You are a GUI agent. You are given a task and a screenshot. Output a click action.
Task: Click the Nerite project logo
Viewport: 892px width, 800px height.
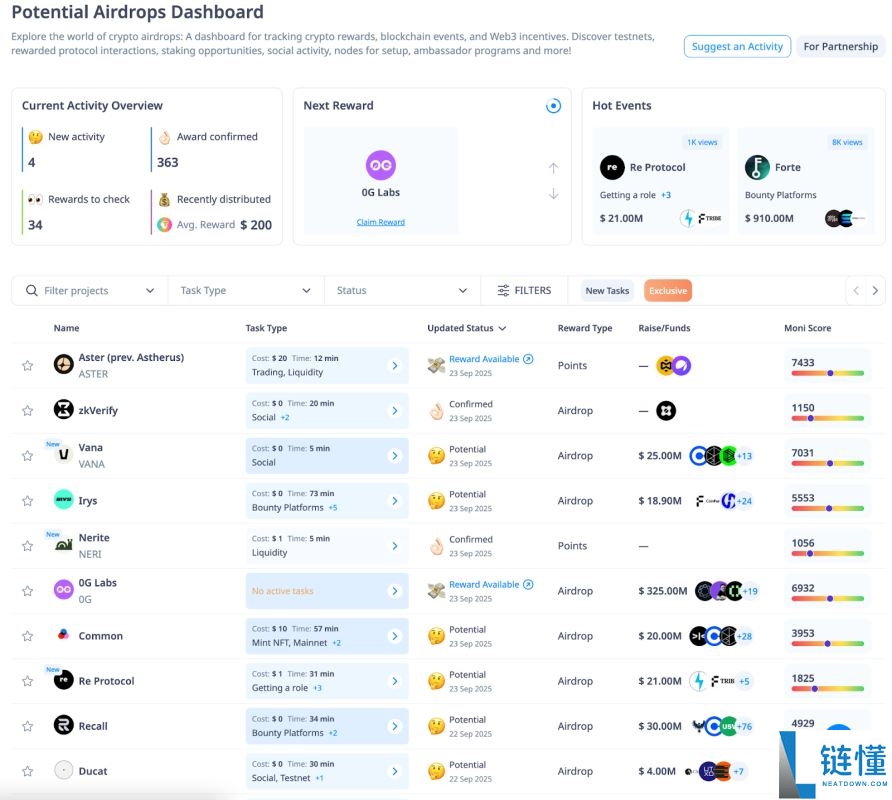64,545
